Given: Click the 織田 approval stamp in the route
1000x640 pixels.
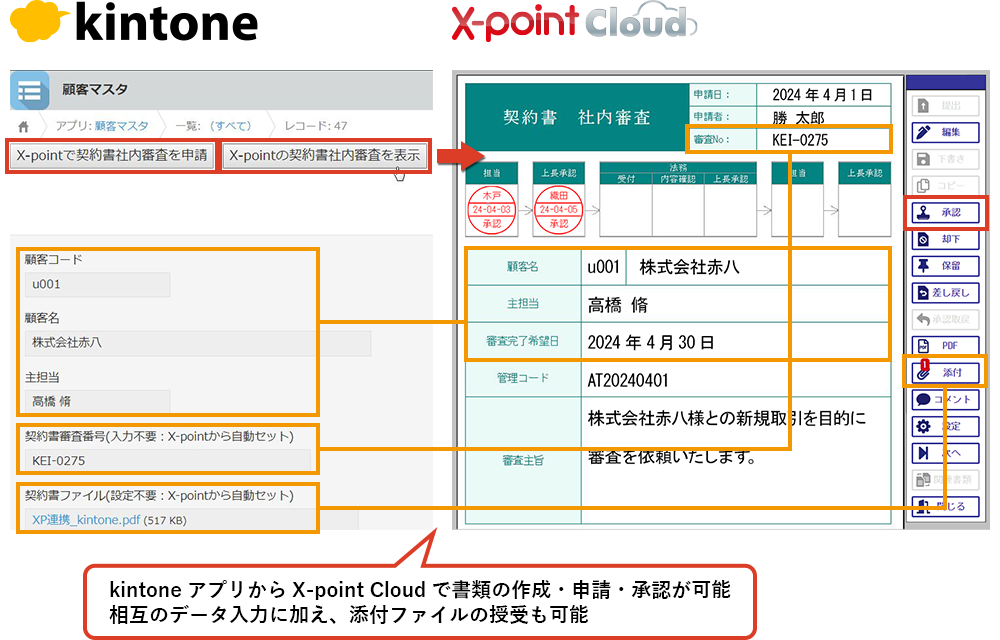Looking at the screenshot, I should (559, 210).
